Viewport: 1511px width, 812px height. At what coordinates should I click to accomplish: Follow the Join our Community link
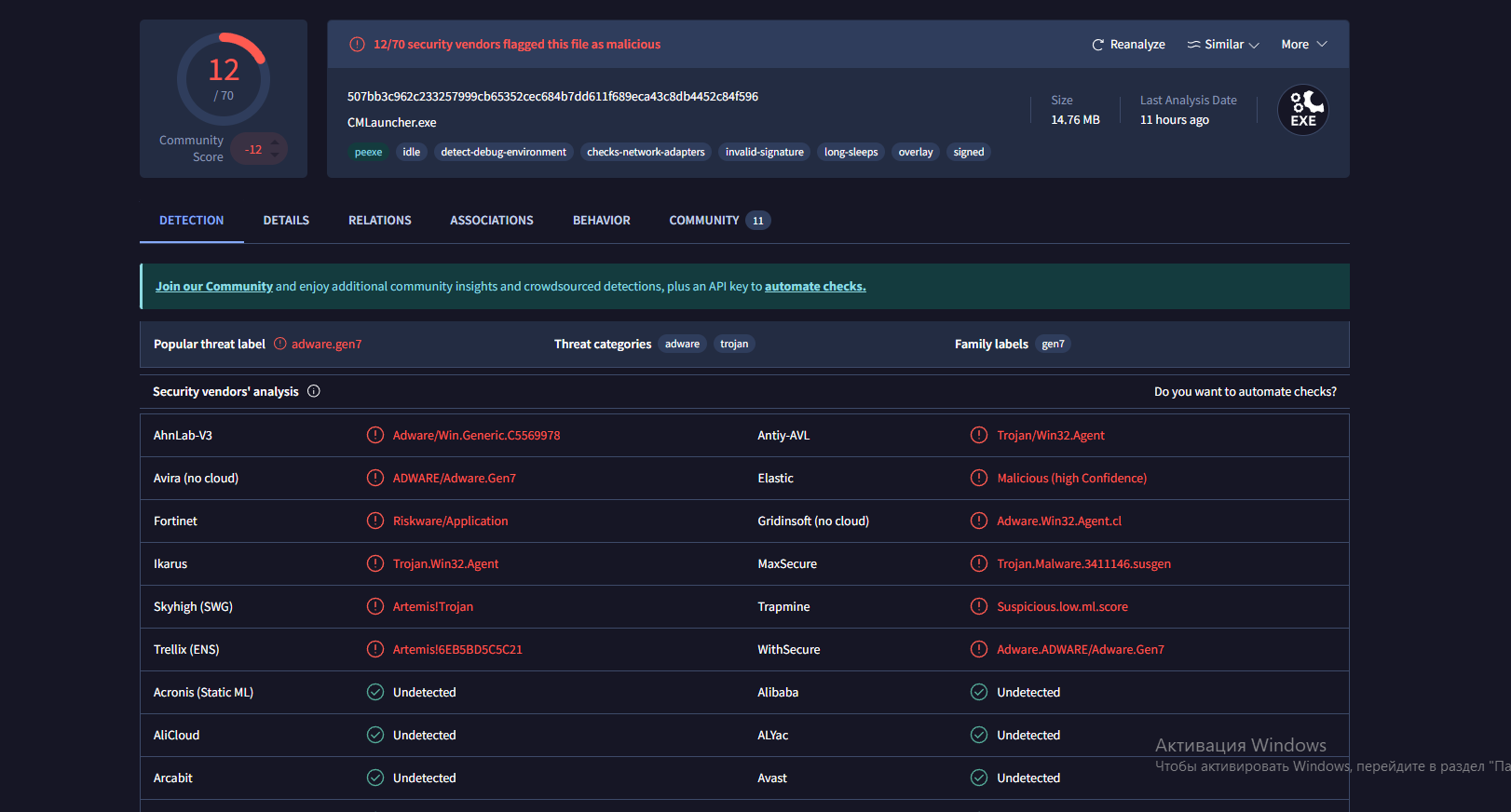click(x=214, y=287)
